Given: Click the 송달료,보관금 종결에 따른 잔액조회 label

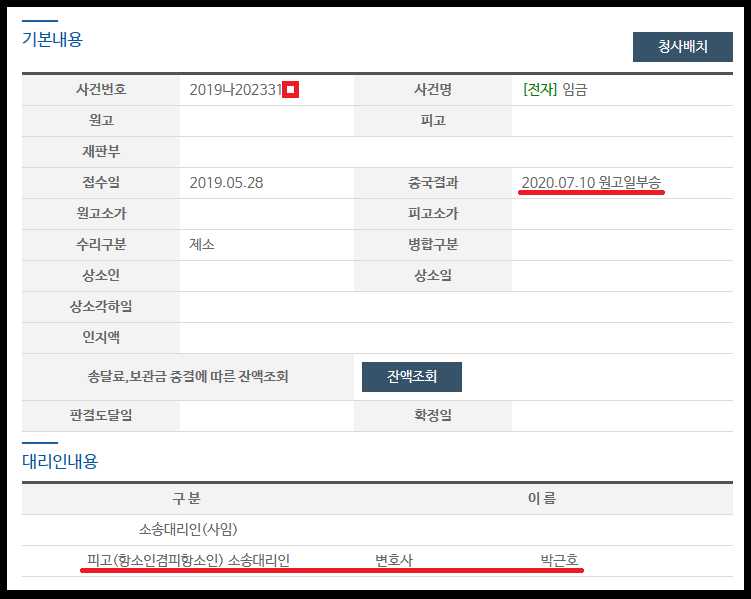Looking at the screenshot, I should tap(188, 377).
